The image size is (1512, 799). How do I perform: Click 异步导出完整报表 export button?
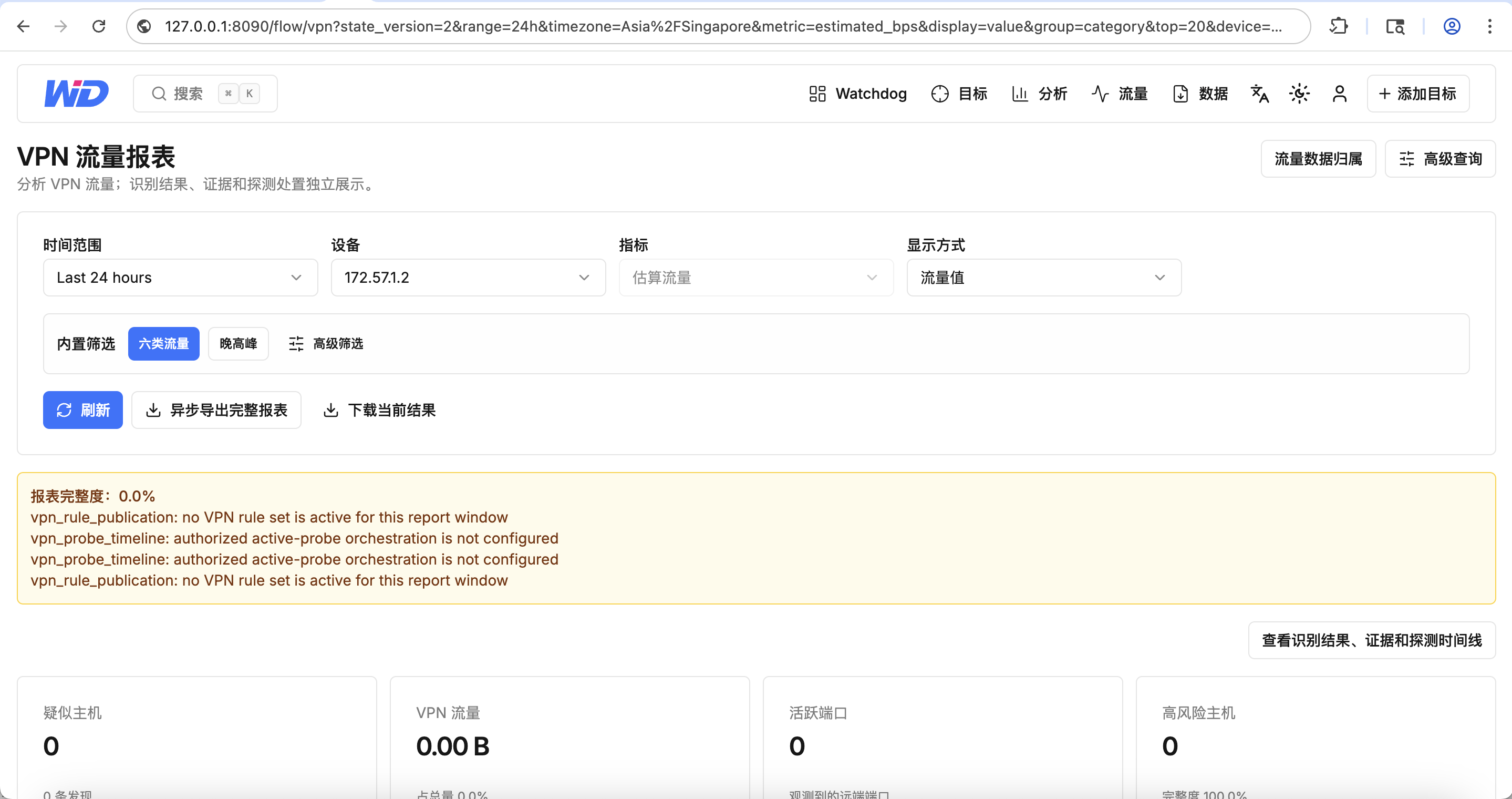click(216, 410)
